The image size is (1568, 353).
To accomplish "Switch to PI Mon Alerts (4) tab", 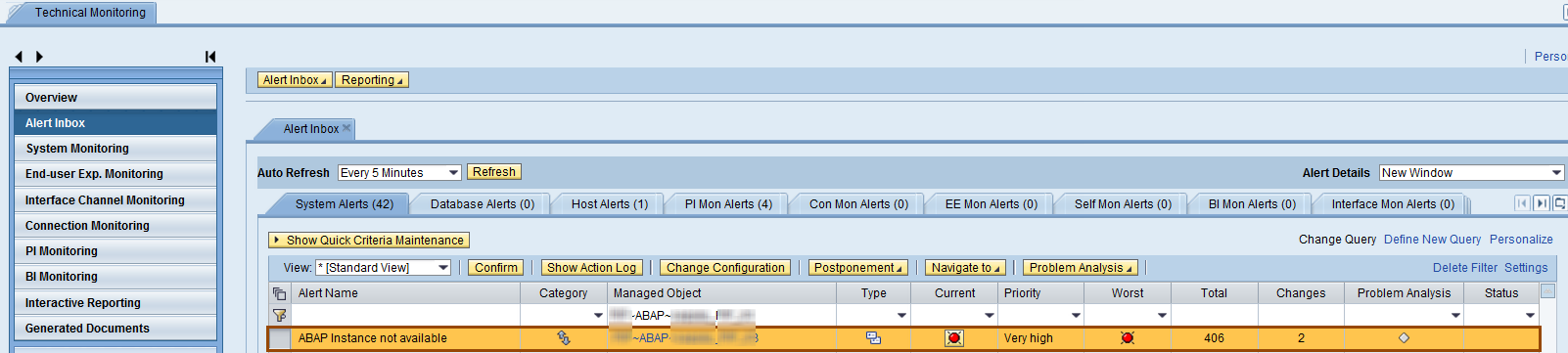I will pos(728,204).
